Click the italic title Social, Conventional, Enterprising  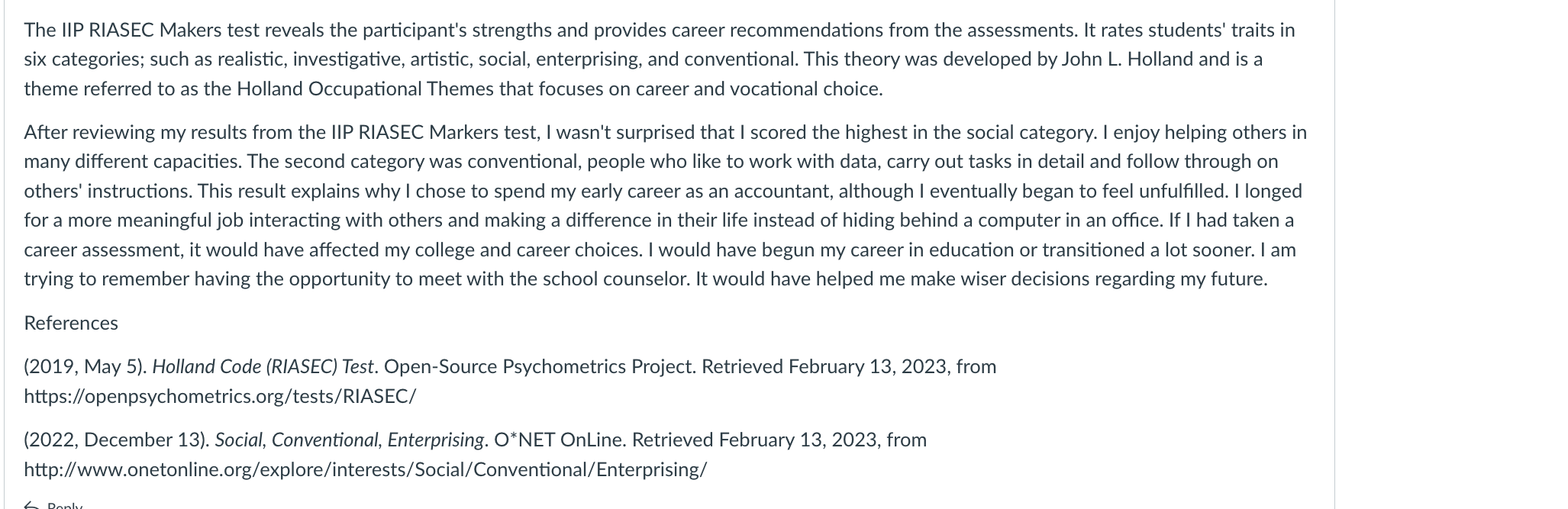(x=349, y=440)
